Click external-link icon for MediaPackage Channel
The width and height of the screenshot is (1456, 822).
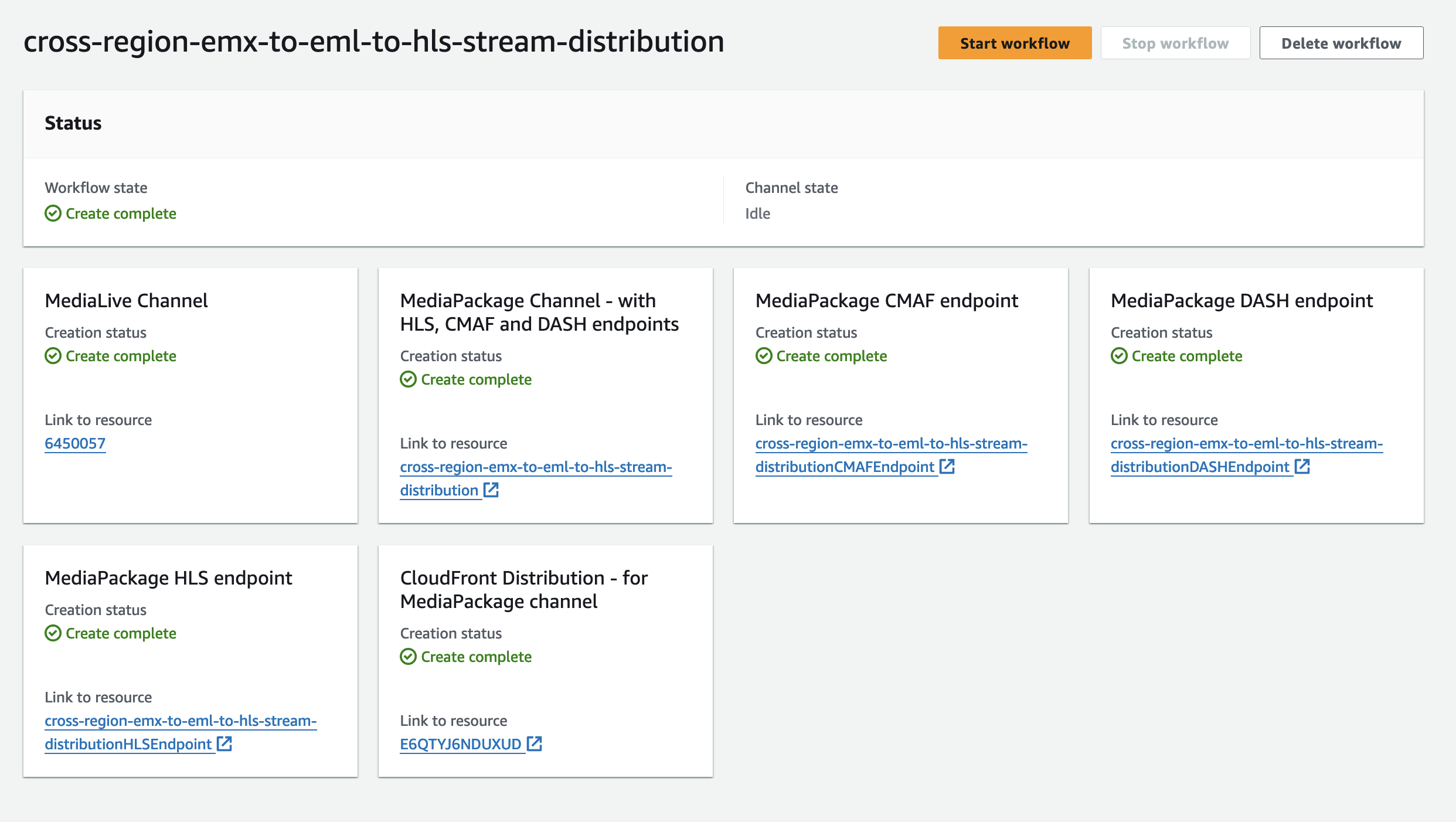pos(491,490)
